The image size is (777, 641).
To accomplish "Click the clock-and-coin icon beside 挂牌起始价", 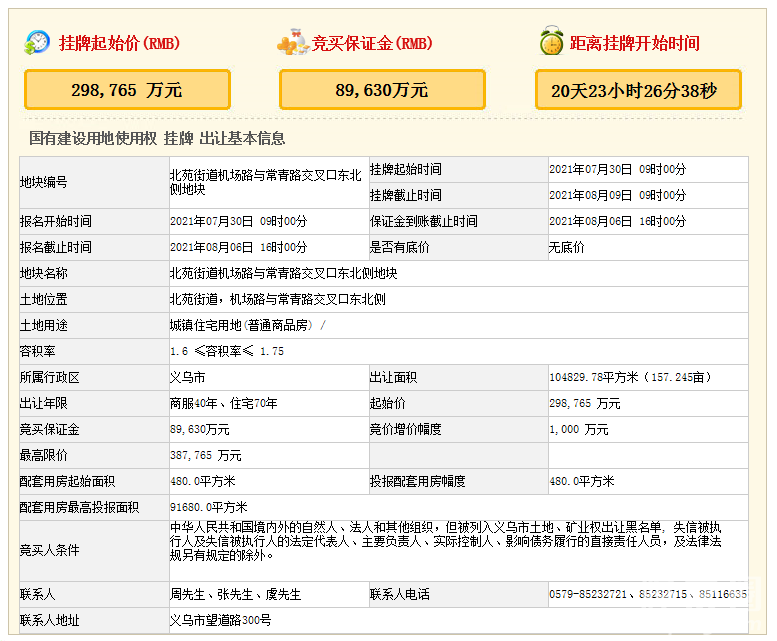I will tap(37, 43).
